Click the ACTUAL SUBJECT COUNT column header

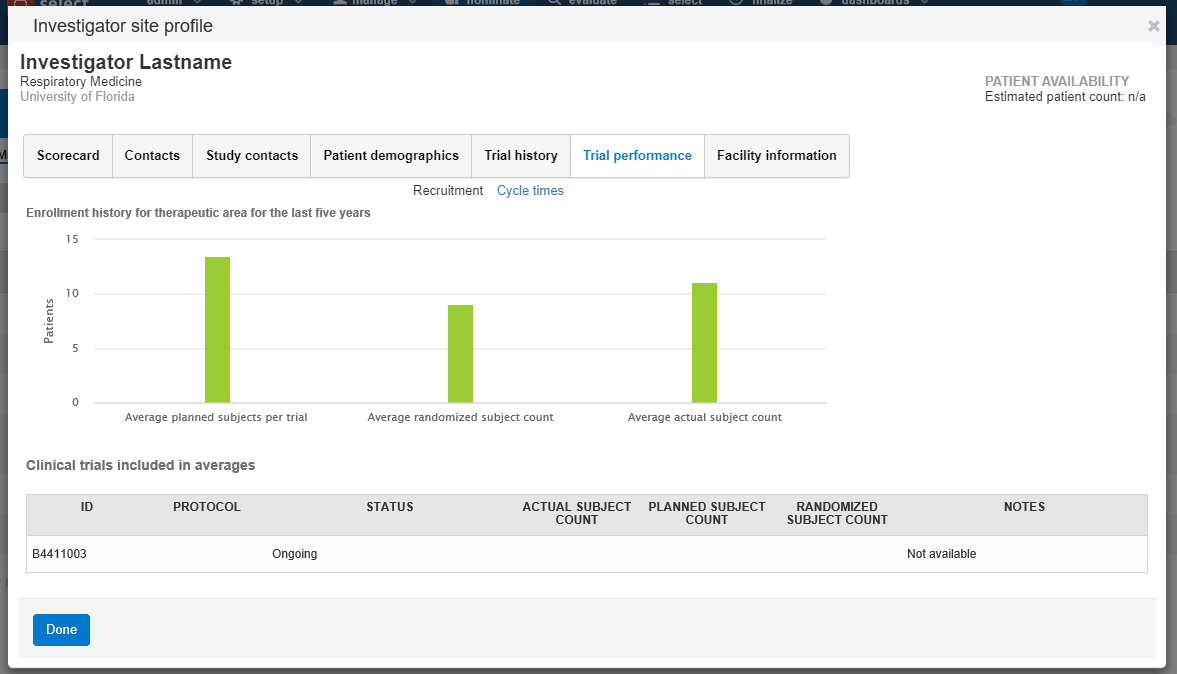click(576, 513)
